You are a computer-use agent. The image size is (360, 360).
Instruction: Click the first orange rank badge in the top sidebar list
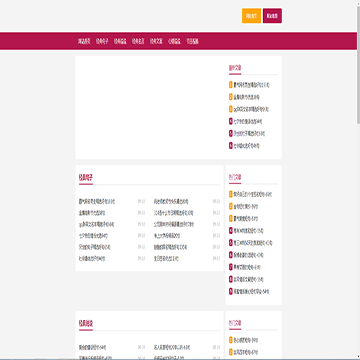tap(231, 85)
